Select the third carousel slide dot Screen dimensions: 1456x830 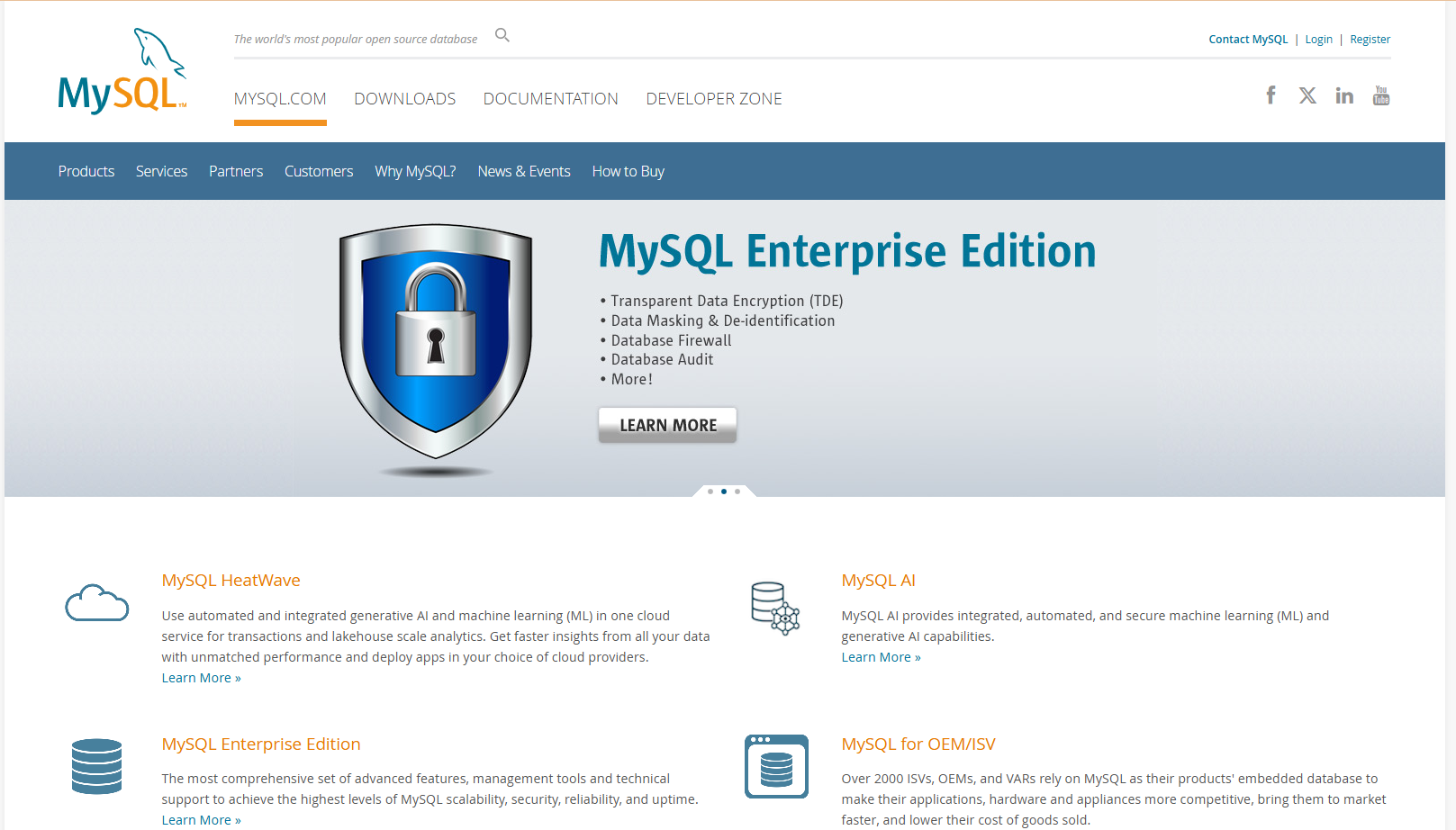pos(737,492)
